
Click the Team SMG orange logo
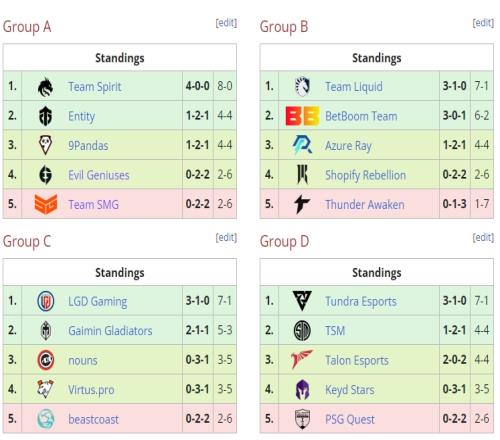46,204
